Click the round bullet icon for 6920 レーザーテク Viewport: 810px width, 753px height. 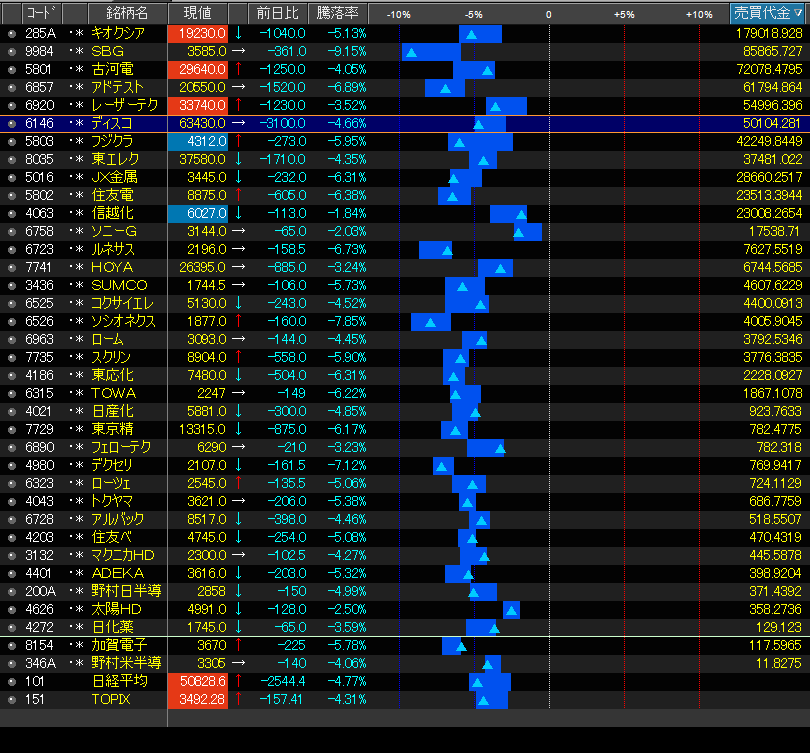(12, 106)
